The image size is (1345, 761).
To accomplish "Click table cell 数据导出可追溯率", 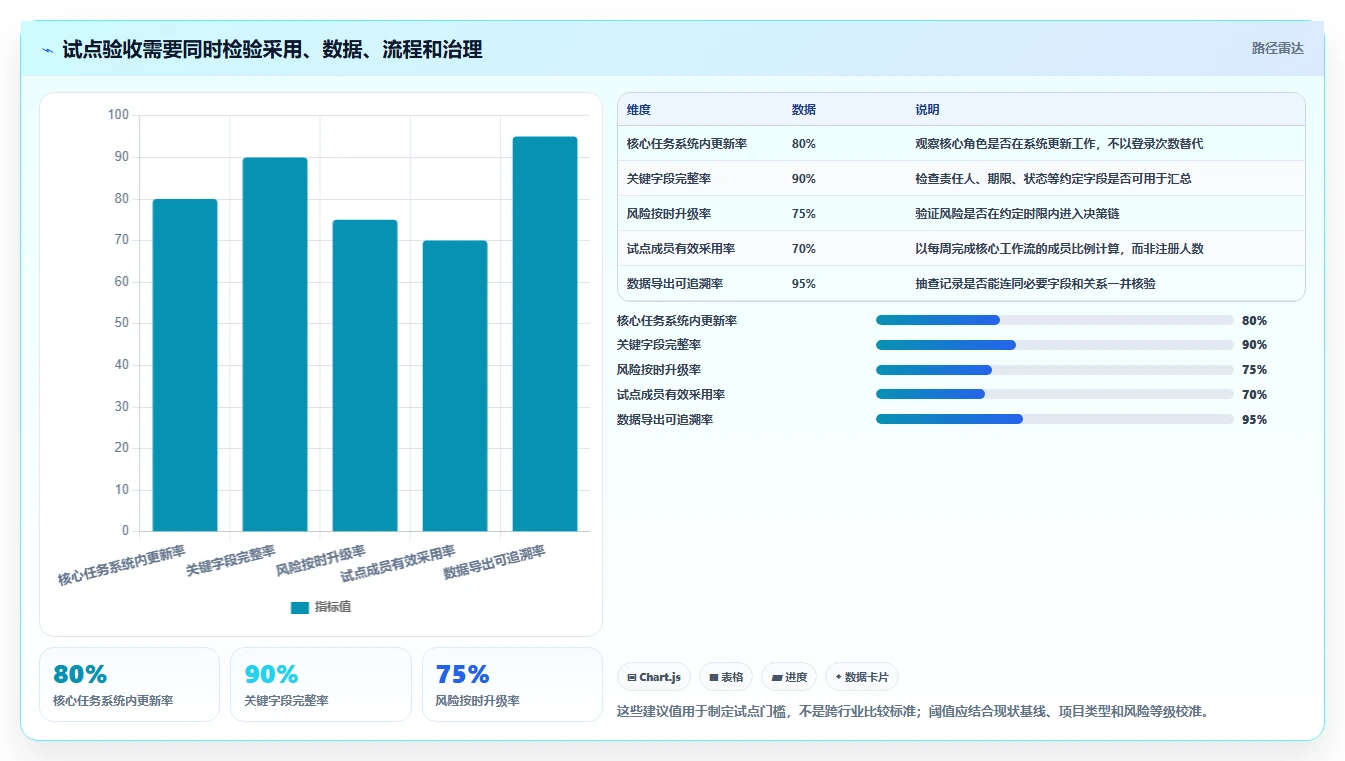I will [x=675, y=284].
